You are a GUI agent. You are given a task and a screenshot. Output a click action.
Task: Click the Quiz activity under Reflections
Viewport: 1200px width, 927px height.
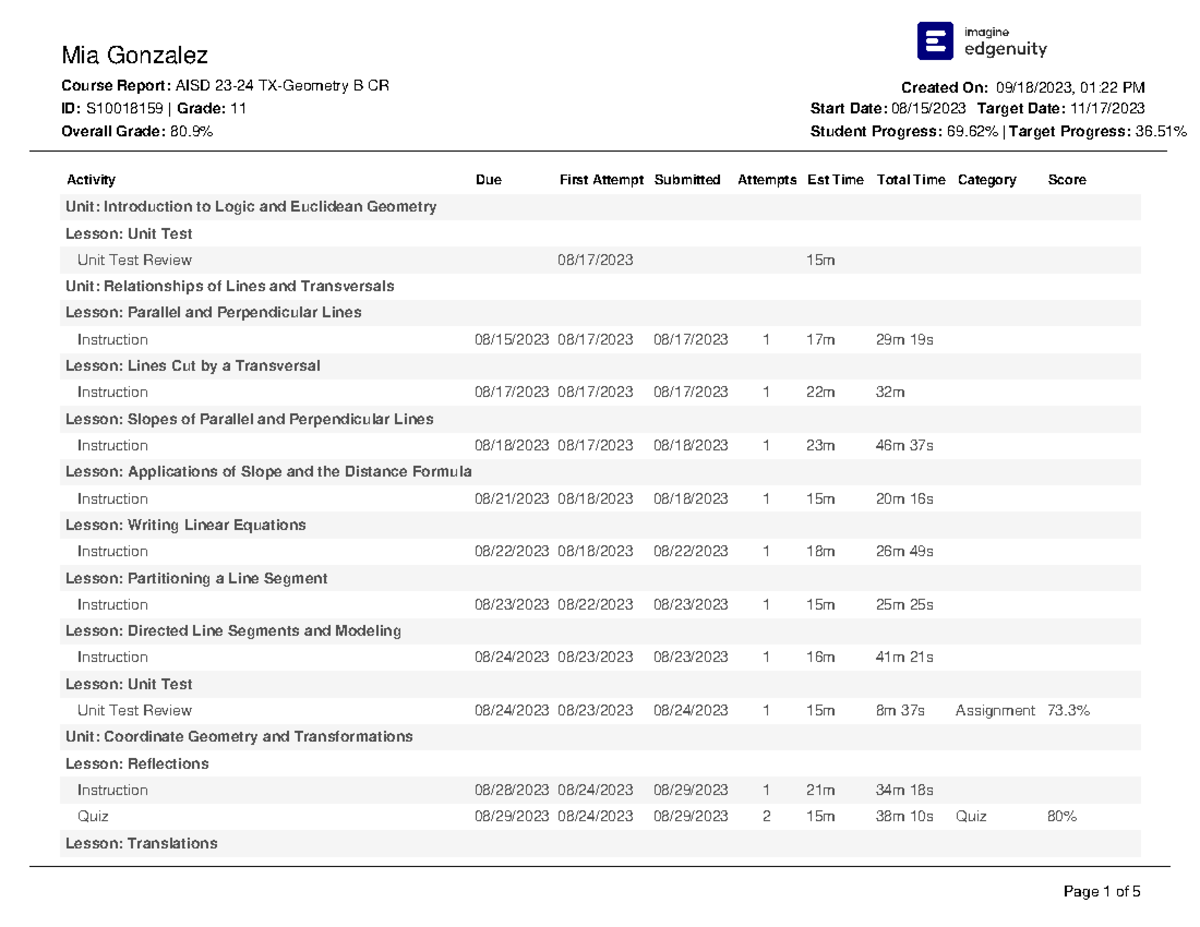tap(92, 816)
